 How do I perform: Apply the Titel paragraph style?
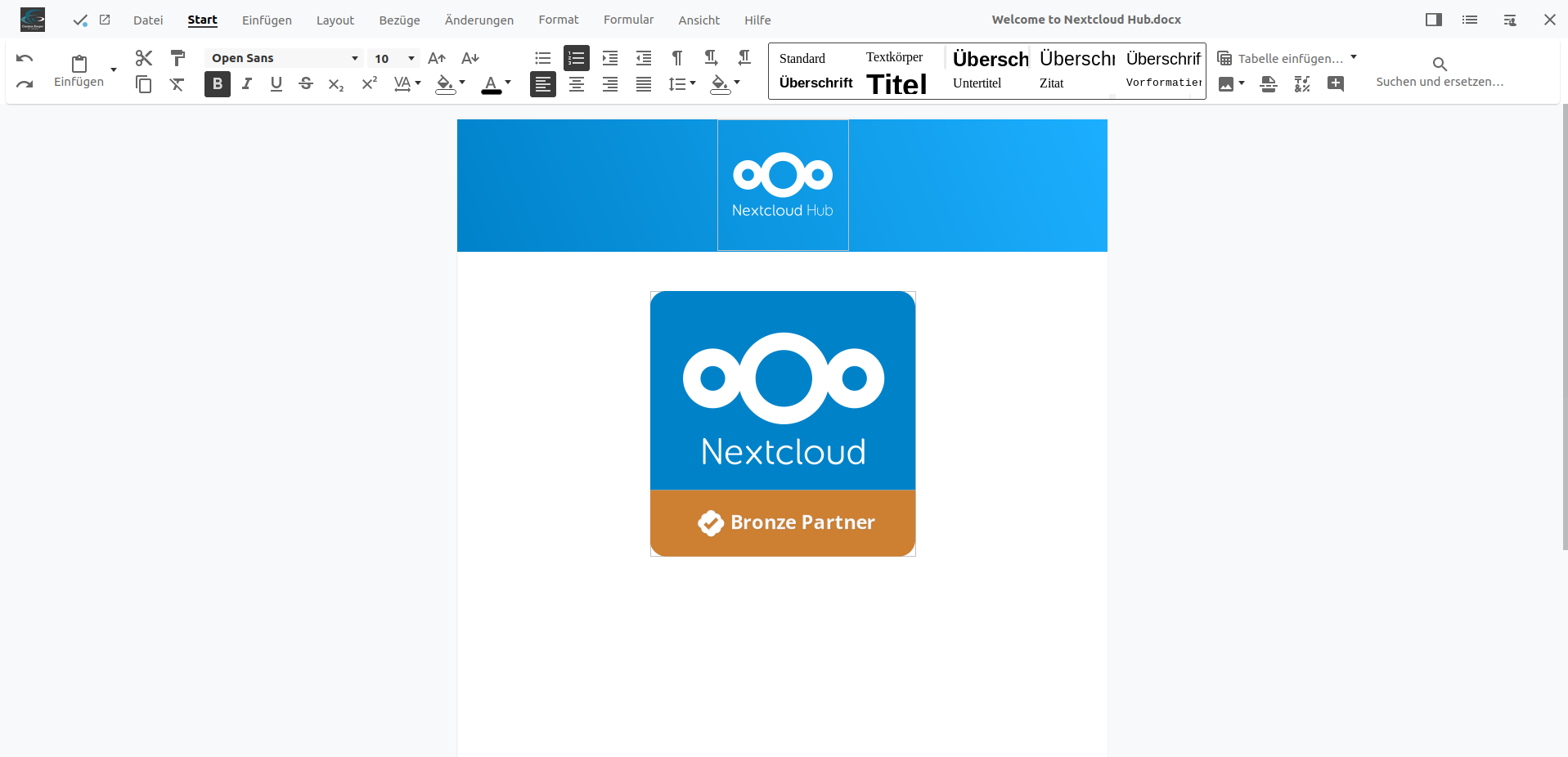pyautogui.click(x=896, y=83)
